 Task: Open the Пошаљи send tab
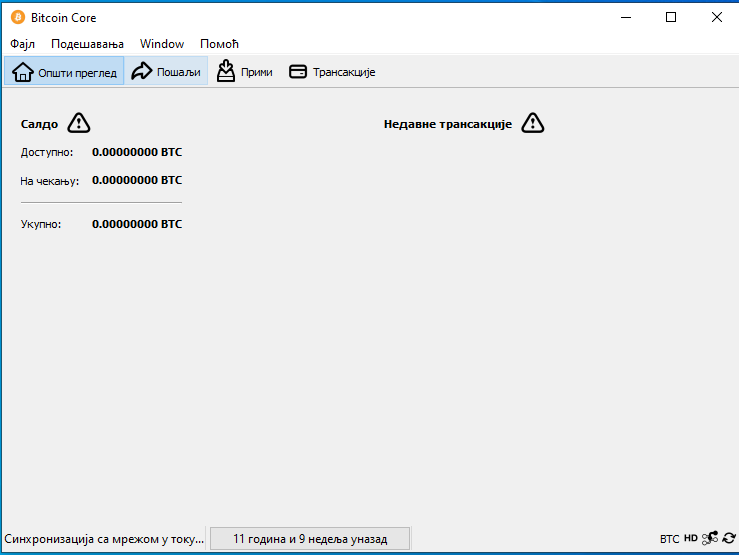166,71
